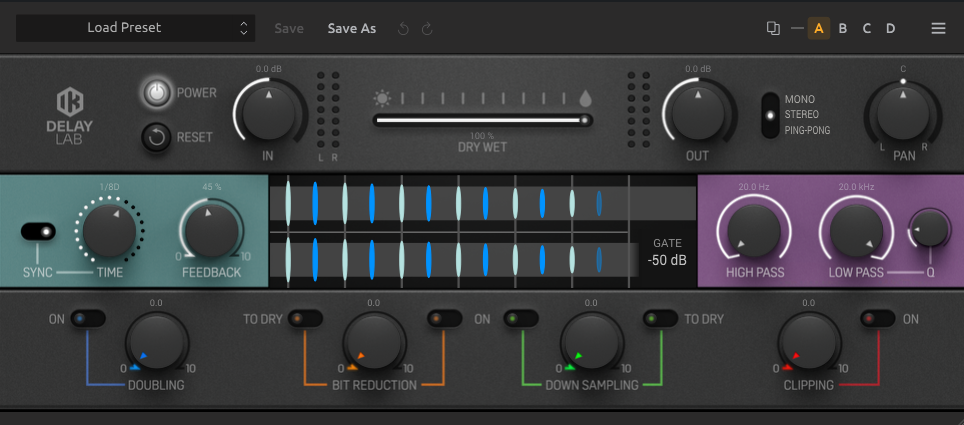Click the TIME knob

coord(109,231)
